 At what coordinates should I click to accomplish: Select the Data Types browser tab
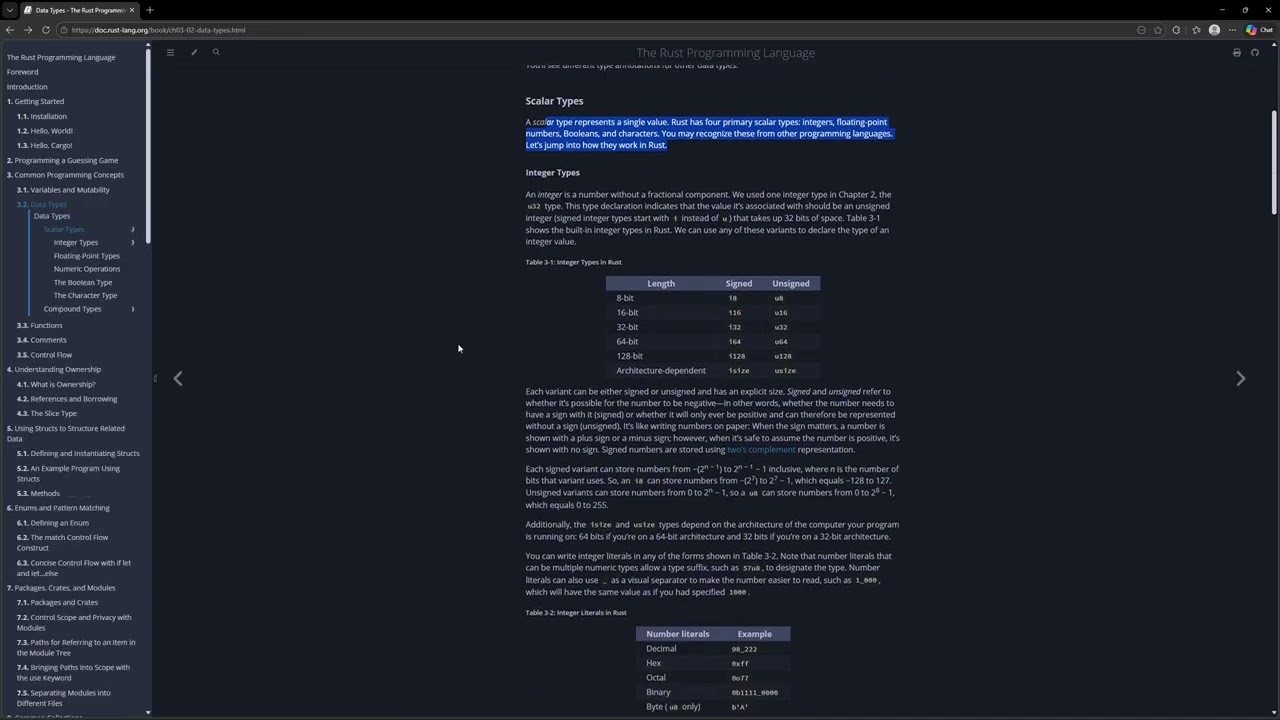[x=78, y=10]
